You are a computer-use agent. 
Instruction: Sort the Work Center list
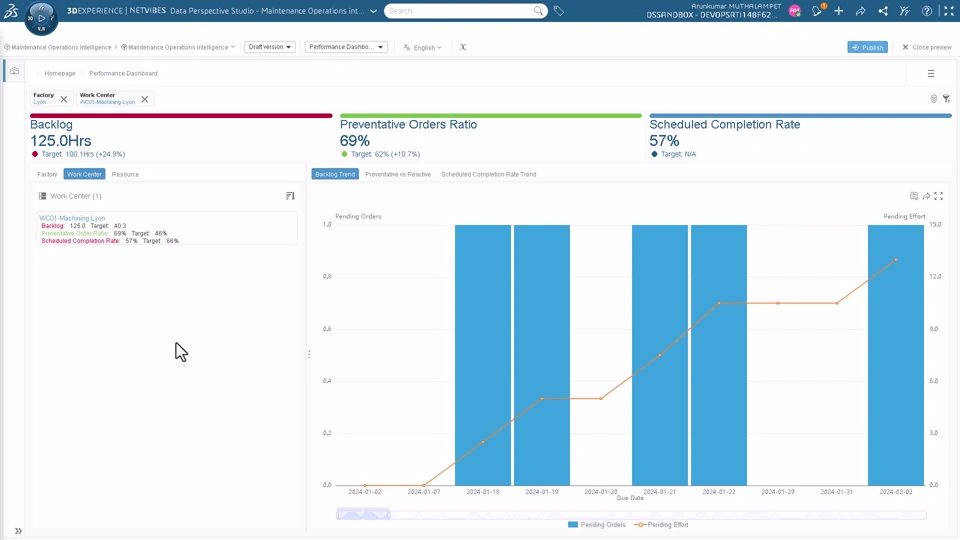[x=290, y=196]
